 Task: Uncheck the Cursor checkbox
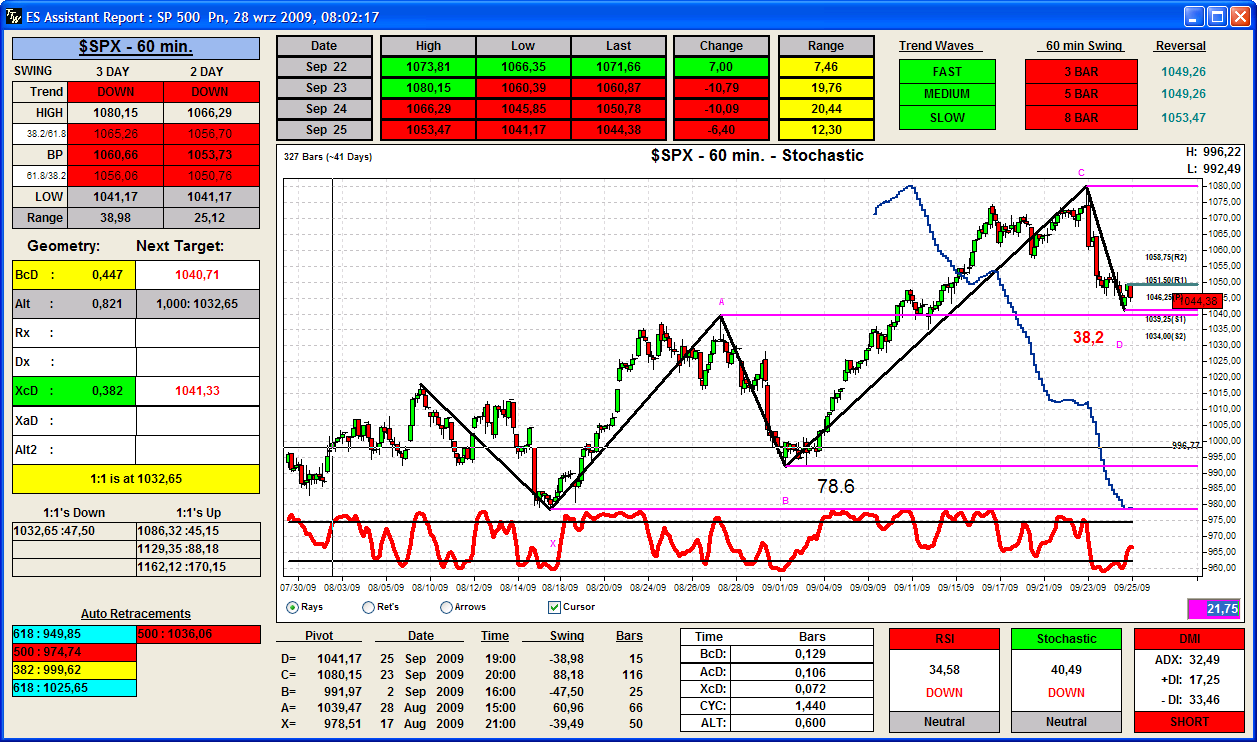[x=555, y=607]
